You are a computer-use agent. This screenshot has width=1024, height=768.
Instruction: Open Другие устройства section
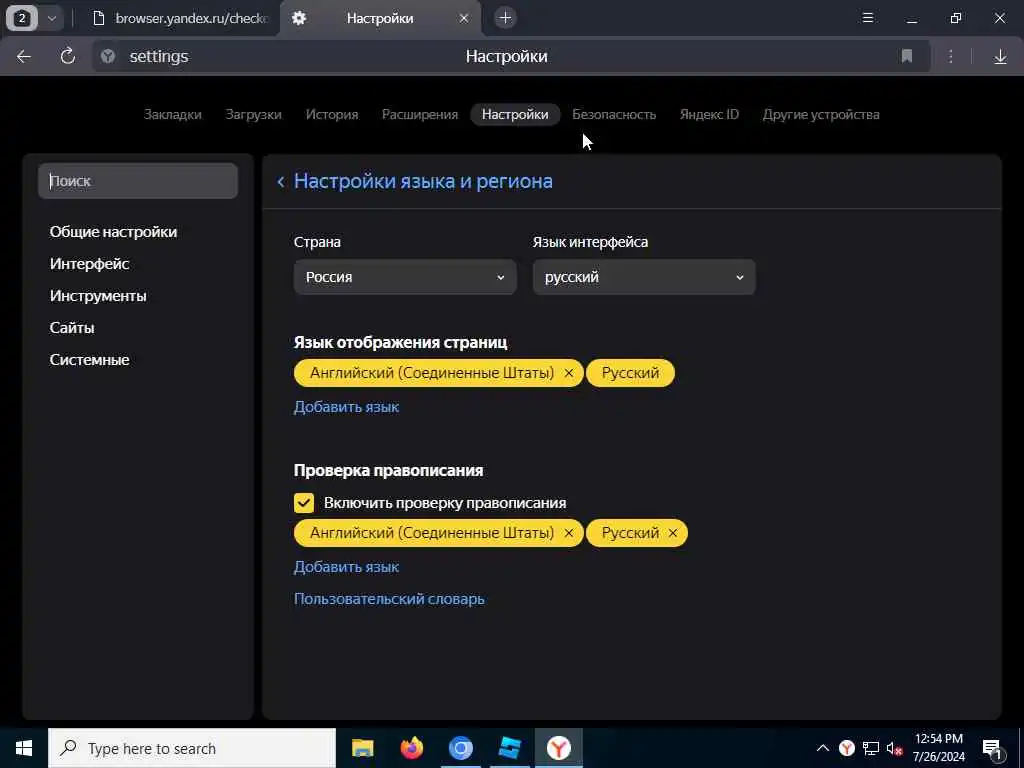tap(821, 114)
